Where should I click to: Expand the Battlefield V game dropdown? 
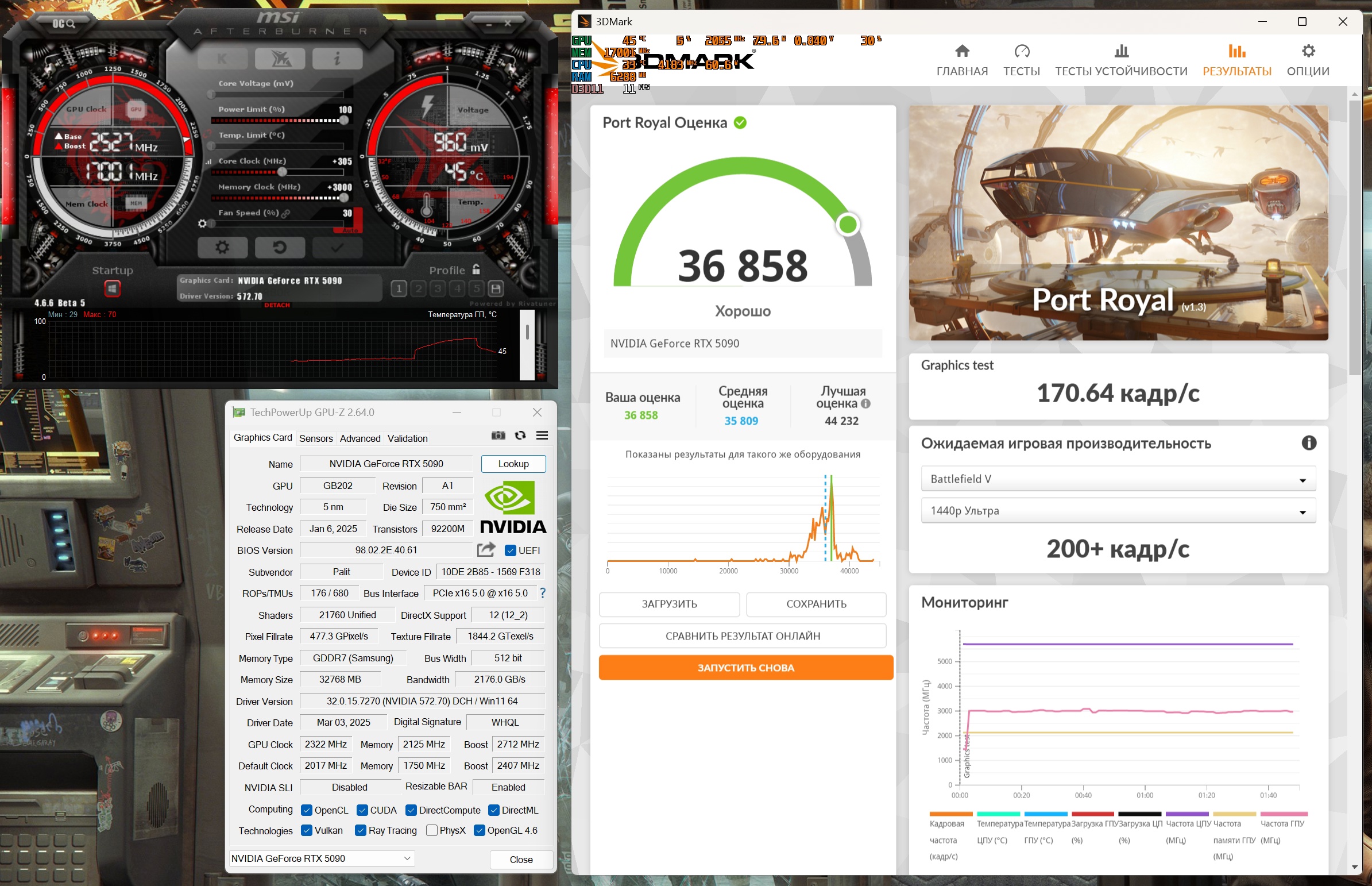click(x=1117, y=479)
